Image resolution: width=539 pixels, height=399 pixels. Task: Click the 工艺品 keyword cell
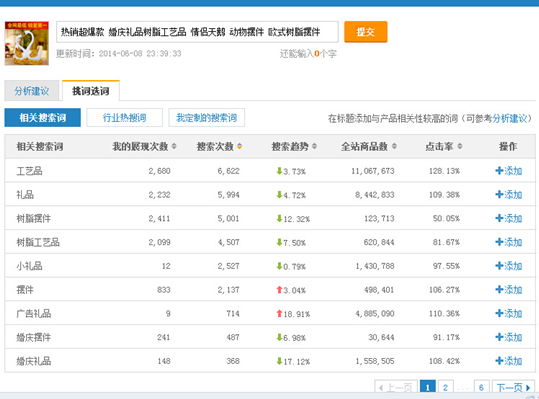pyautogui.click(x=30, y=171)
